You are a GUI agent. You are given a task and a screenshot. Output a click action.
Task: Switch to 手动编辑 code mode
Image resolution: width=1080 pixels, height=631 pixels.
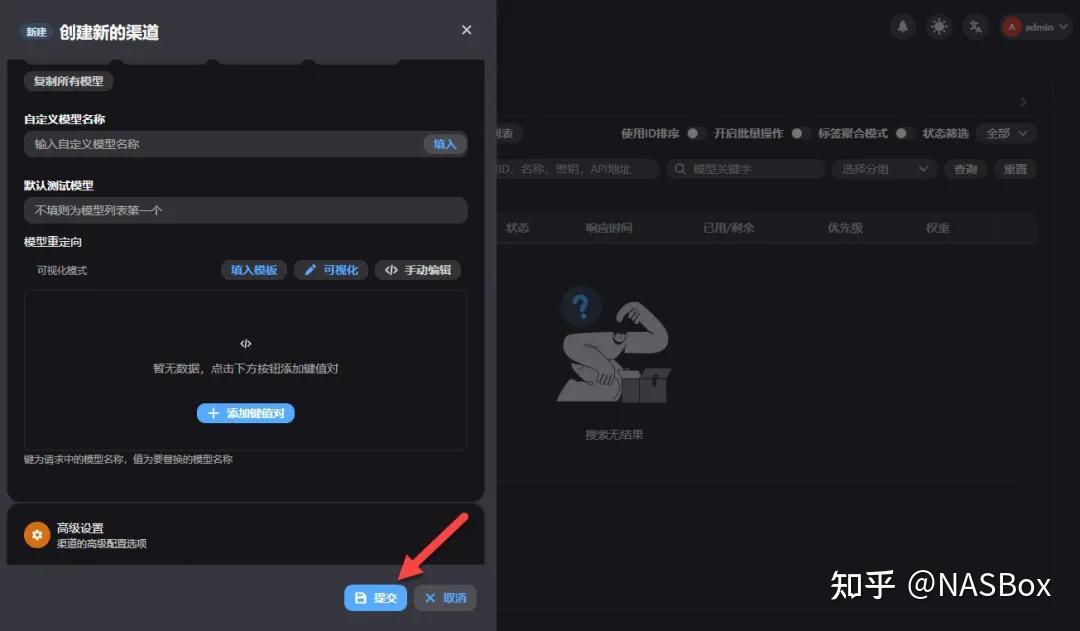click(x=418, y=270)
